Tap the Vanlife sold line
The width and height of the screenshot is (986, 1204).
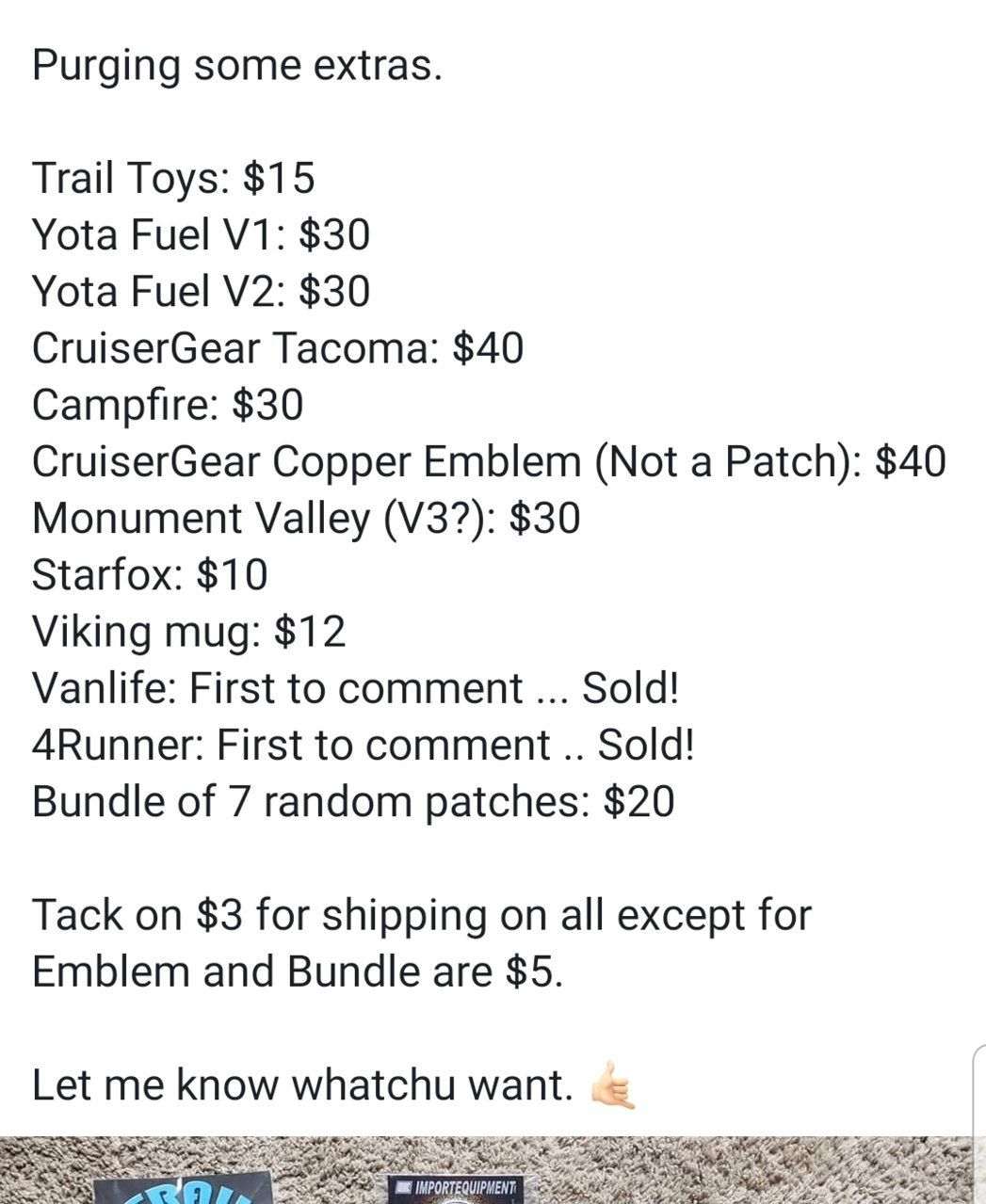(x=356, y=688)
